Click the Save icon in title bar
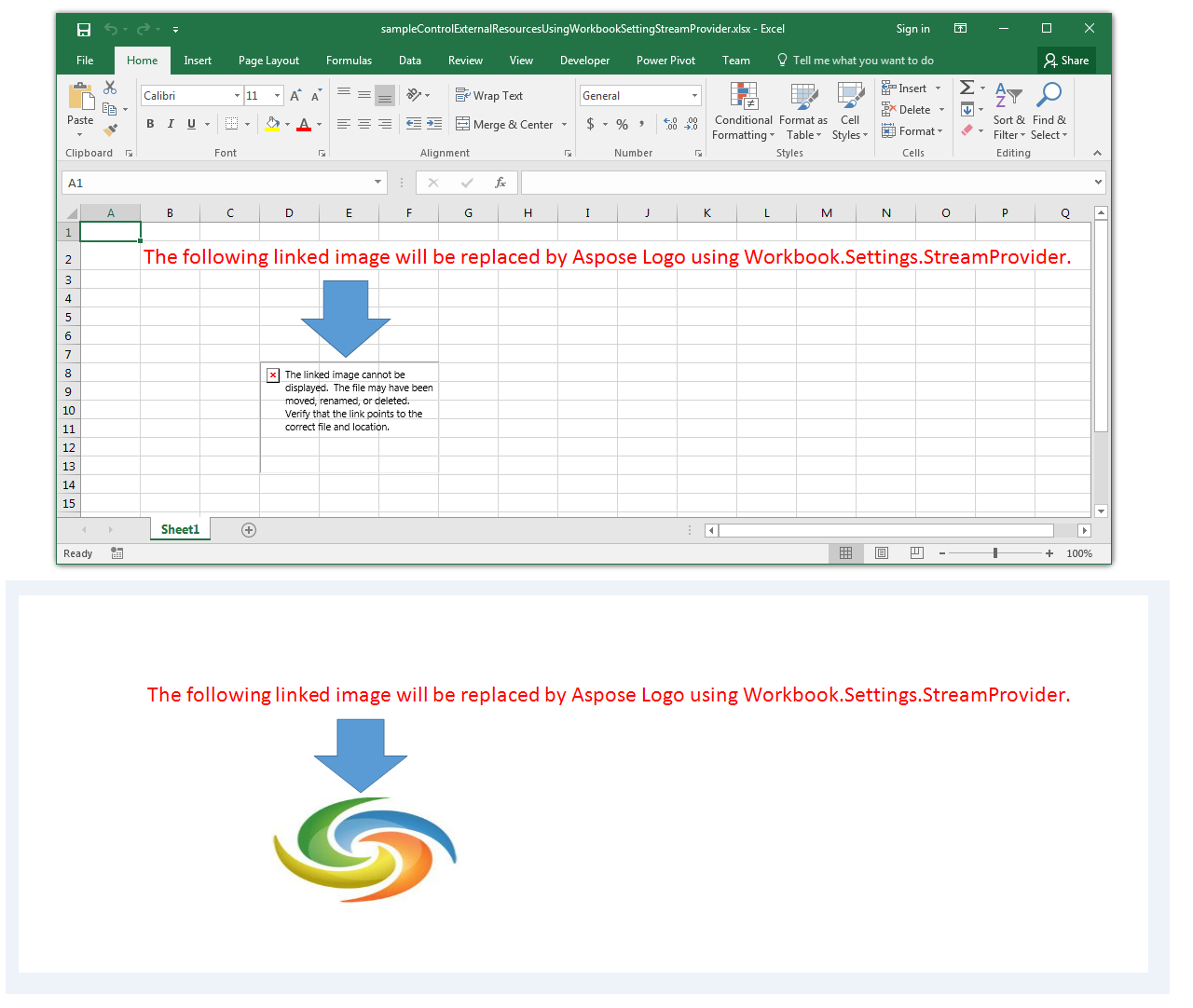 tap(84, 29)
